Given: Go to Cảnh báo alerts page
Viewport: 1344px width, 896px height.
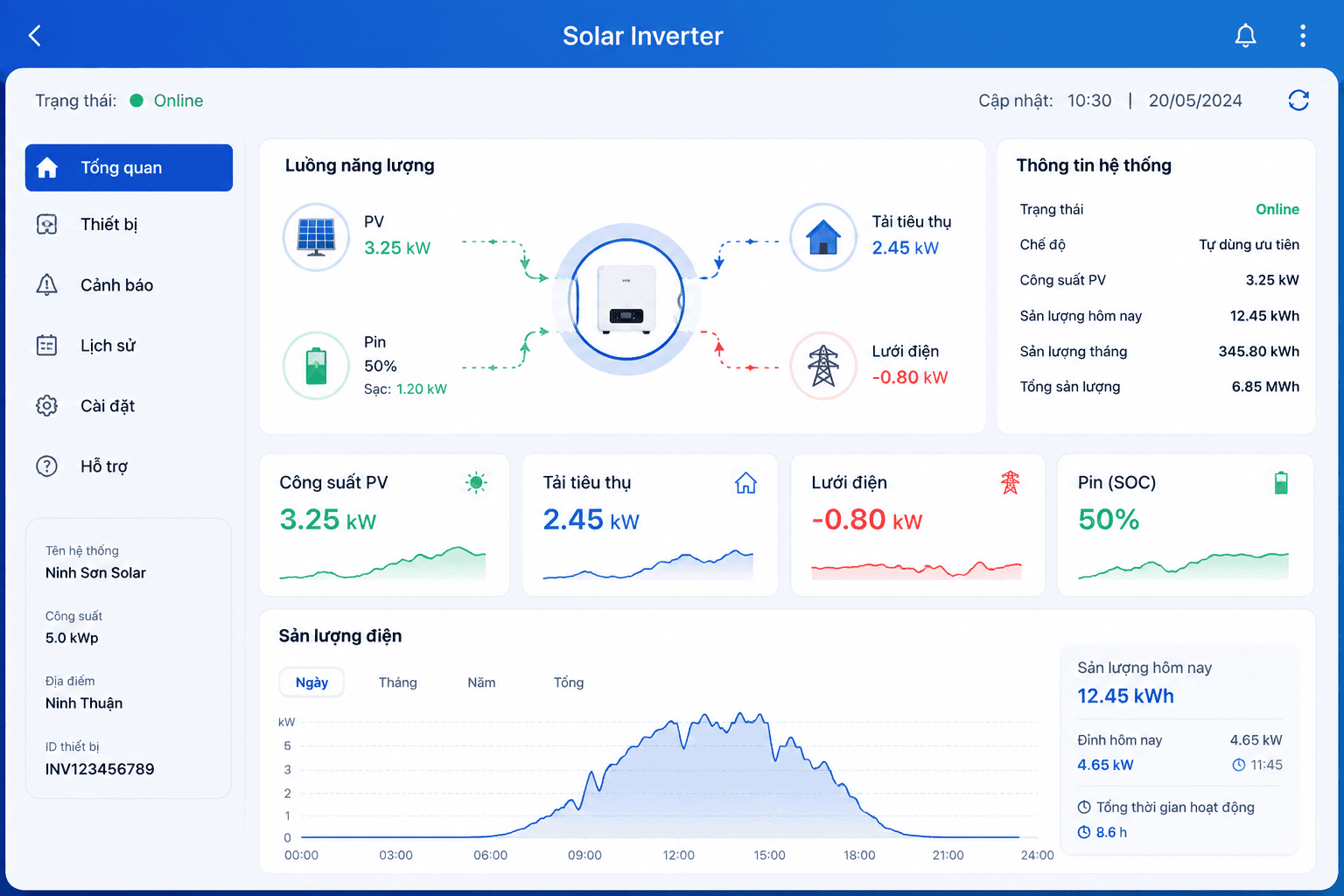Looking at the screenshot, I should click(129, 285).
